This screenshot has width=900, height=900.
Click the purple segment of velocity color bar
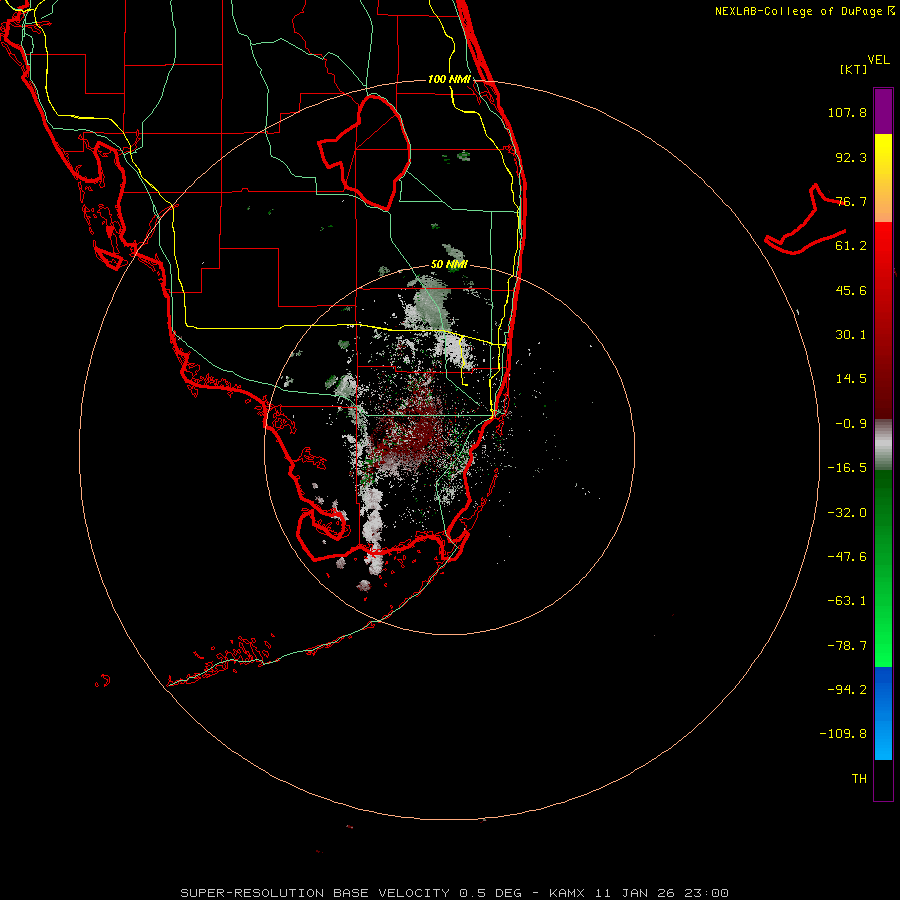click(883, 111)
